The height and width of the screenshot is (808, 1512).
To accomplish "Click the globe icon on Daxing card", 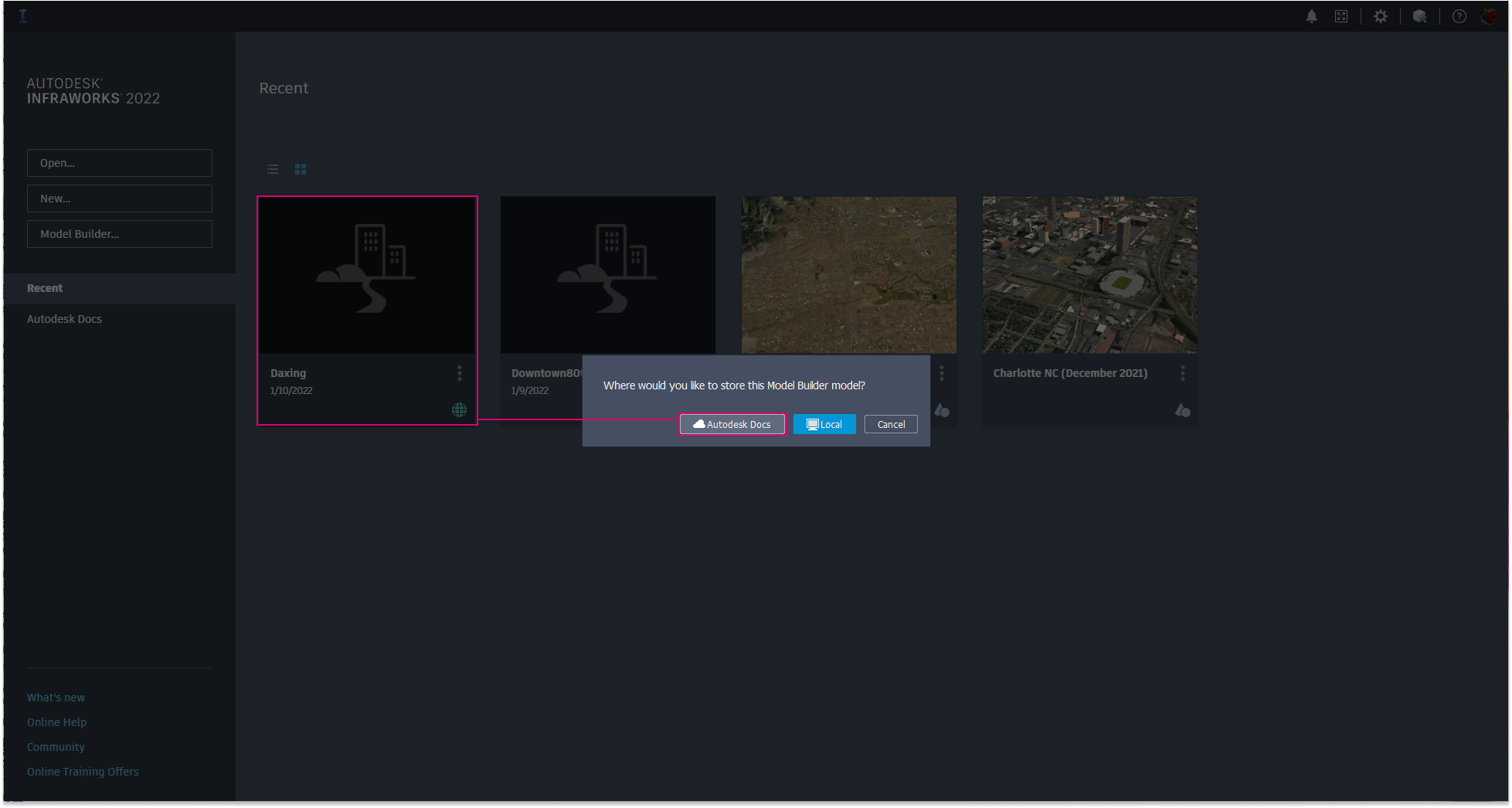I will (460, 409).
